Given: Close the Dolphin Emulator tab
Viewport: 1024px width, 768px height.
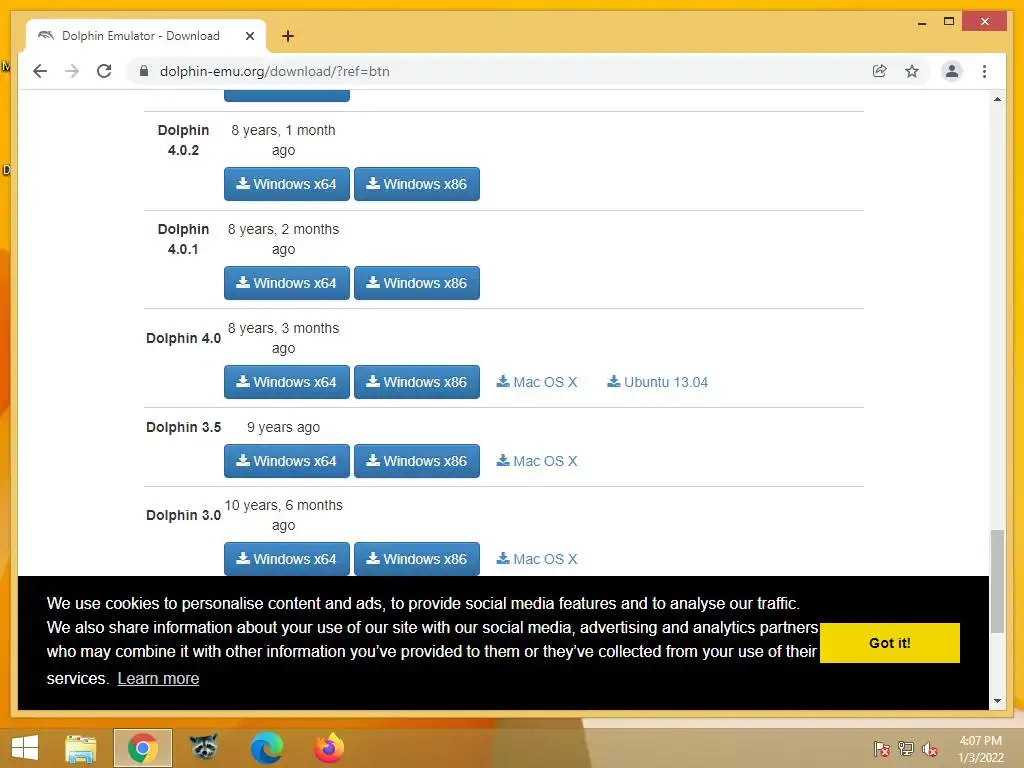Looking at the screenshot, I should pos(249,36).
